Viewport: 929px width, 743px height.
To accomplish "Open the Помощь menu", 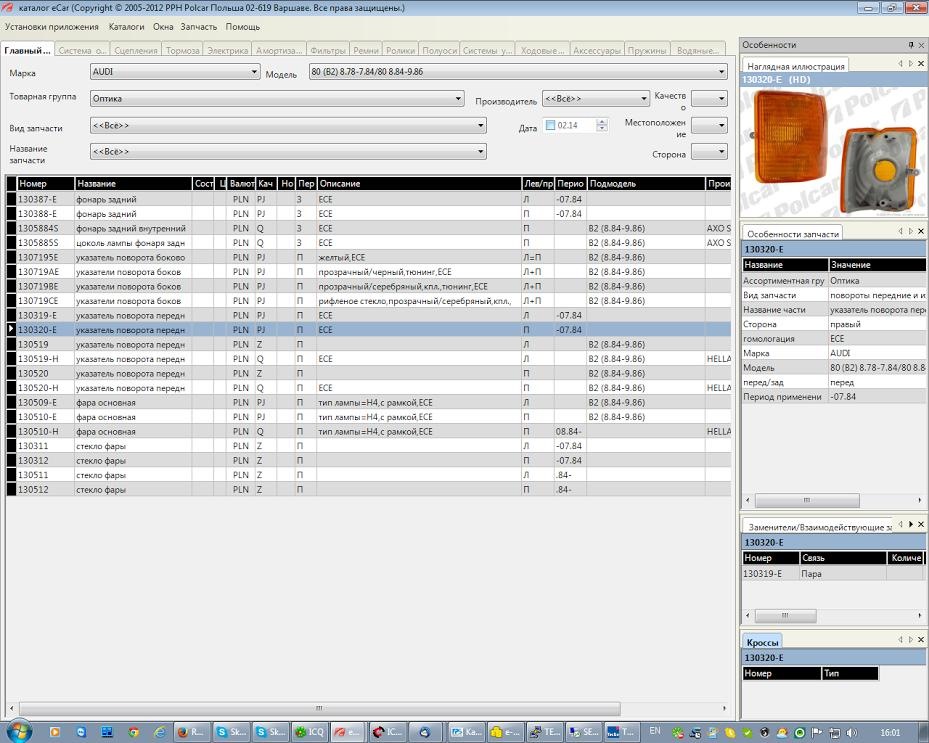I will 242,27.
